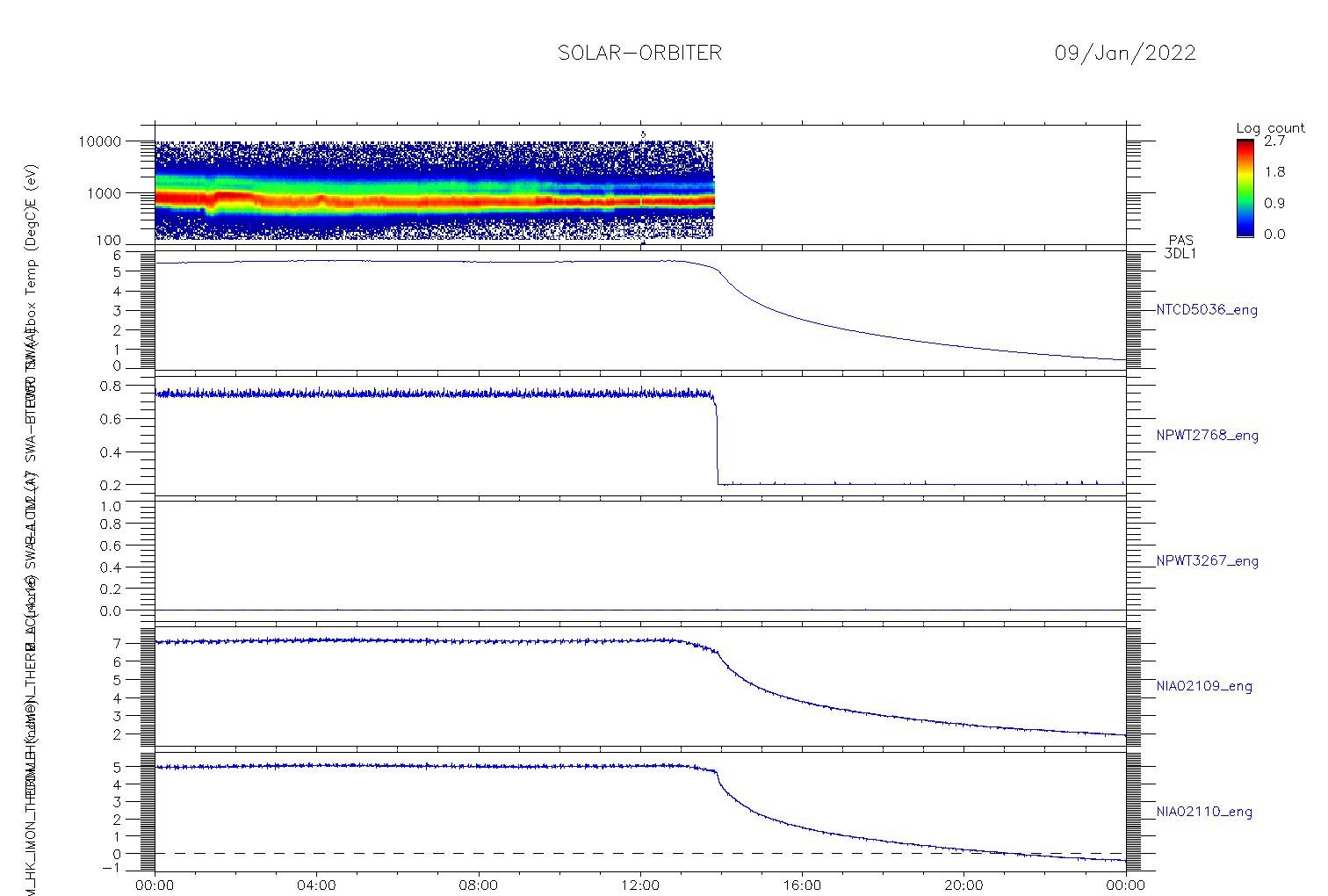Click the 12:00 time axis tick

[640, 885]
